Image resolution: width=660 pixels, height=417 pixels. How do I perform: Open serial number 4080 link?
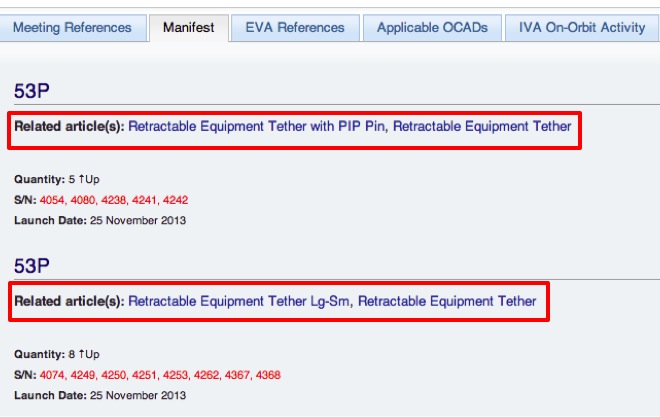pos(82,200)
